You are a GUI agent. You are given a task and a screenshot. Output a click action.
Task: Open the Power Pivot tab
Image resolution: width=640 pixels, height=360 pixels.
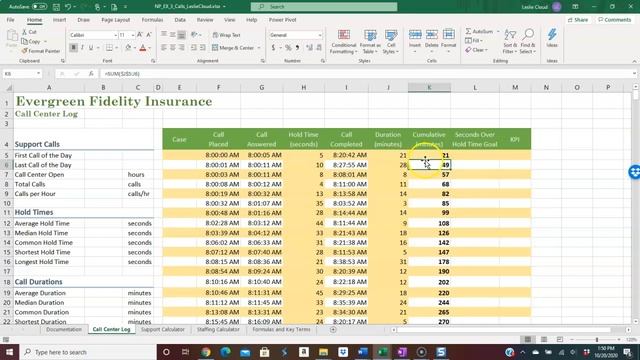coord(282,20)
